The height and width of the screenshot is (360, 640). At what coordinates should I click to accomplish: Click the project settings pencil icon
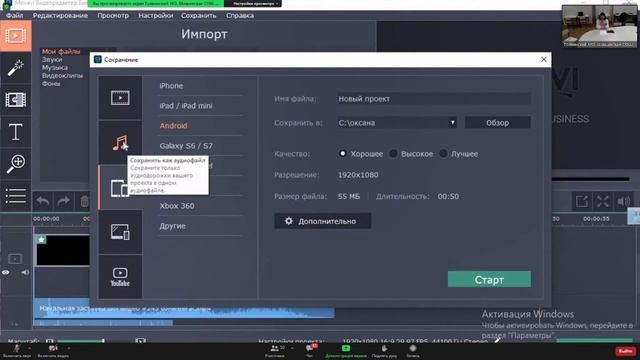click(x=498, y=340)
